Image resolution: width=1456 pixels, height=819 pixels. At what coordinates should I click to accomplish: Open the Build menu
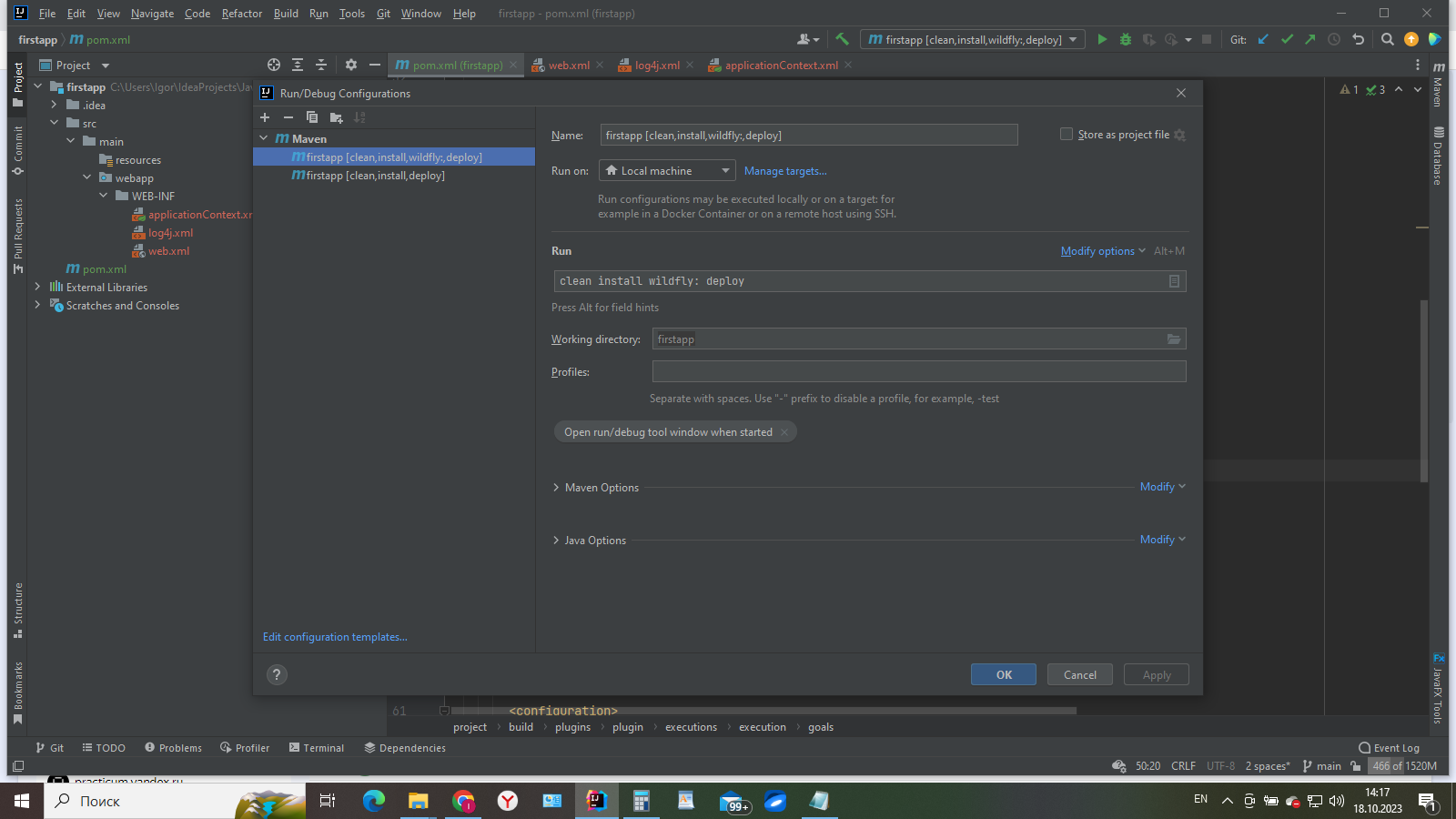286,14
